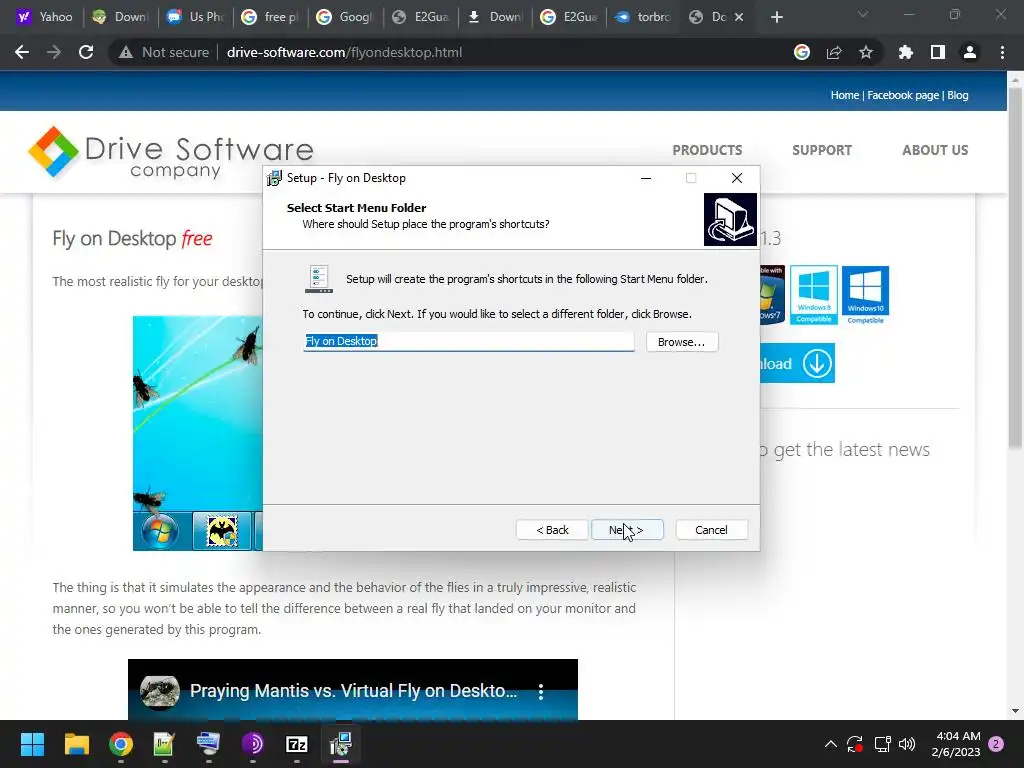Click the YouTube channel avatar on video

pyautogui.click(x=160, y=692)
